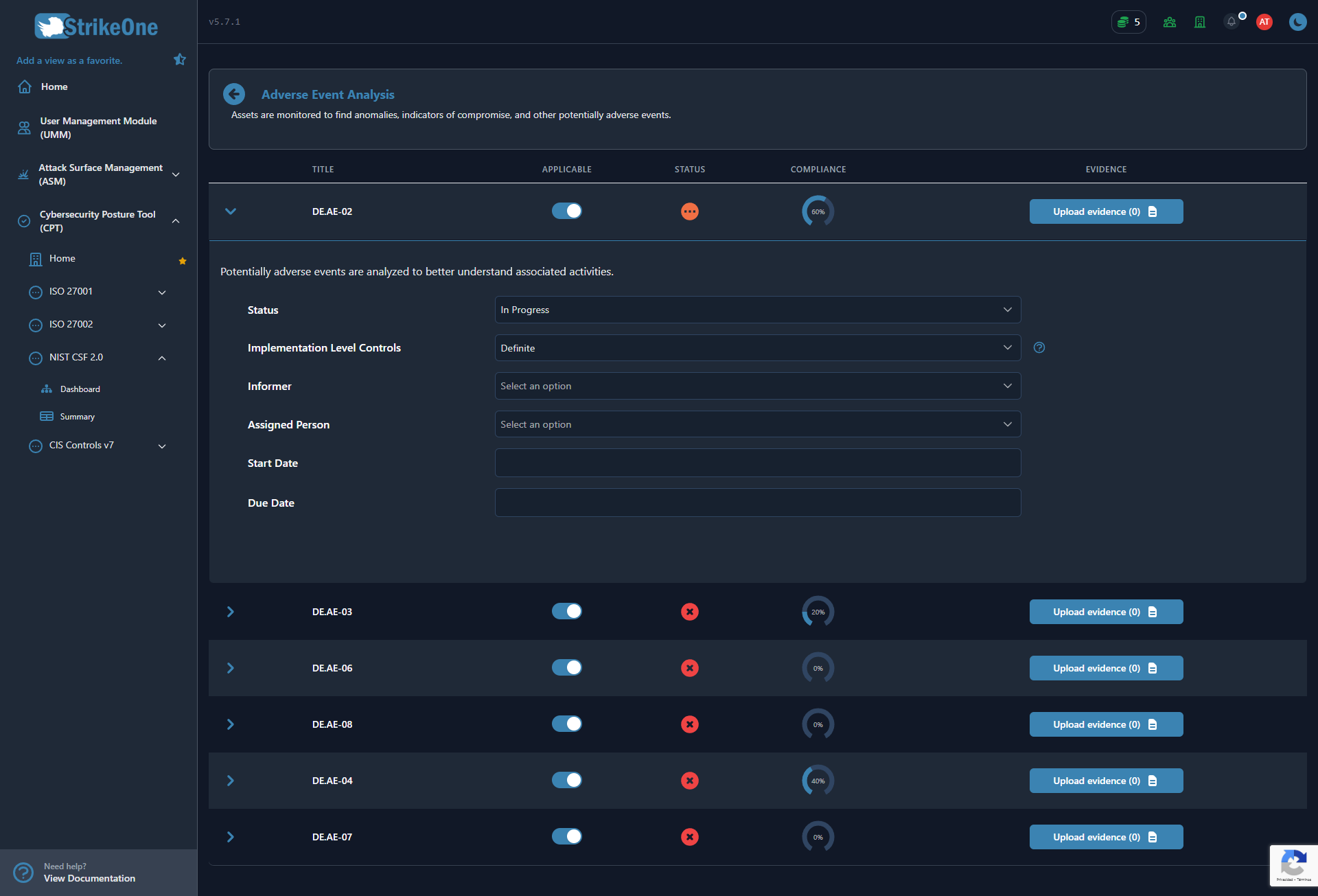Toggle DE.AE-03 applicable switch
This screenshot has height=896, width=1318.
[567, 611]
